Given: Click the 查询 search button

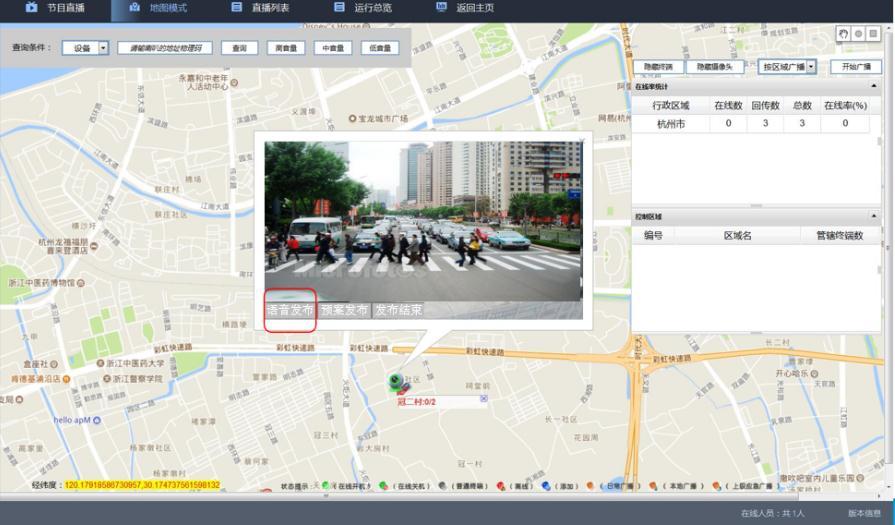Looking at the screenshot, I should coord(239,48).
